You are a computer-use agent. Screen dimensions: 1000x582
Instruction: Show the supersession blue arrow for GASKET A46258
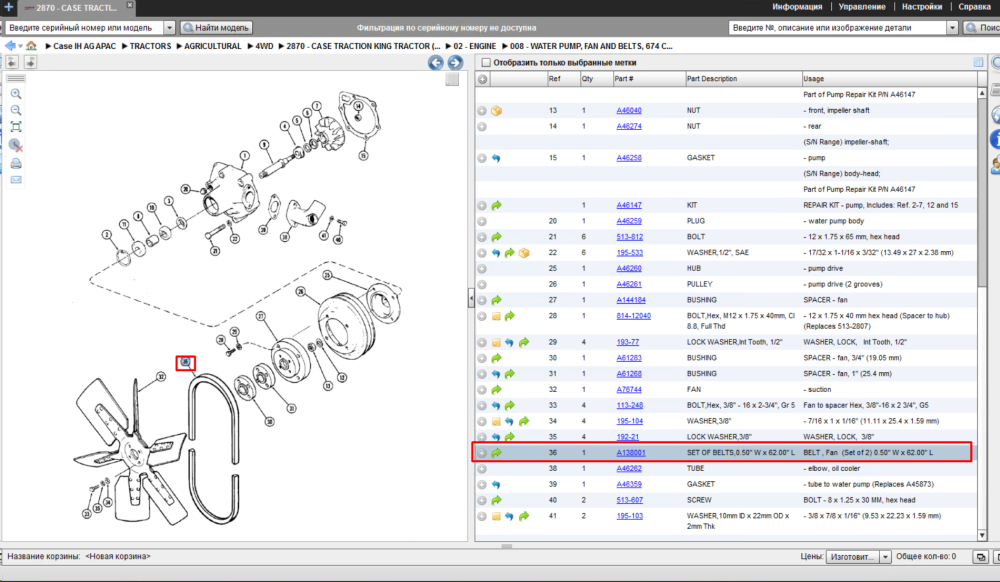(496, 158)
